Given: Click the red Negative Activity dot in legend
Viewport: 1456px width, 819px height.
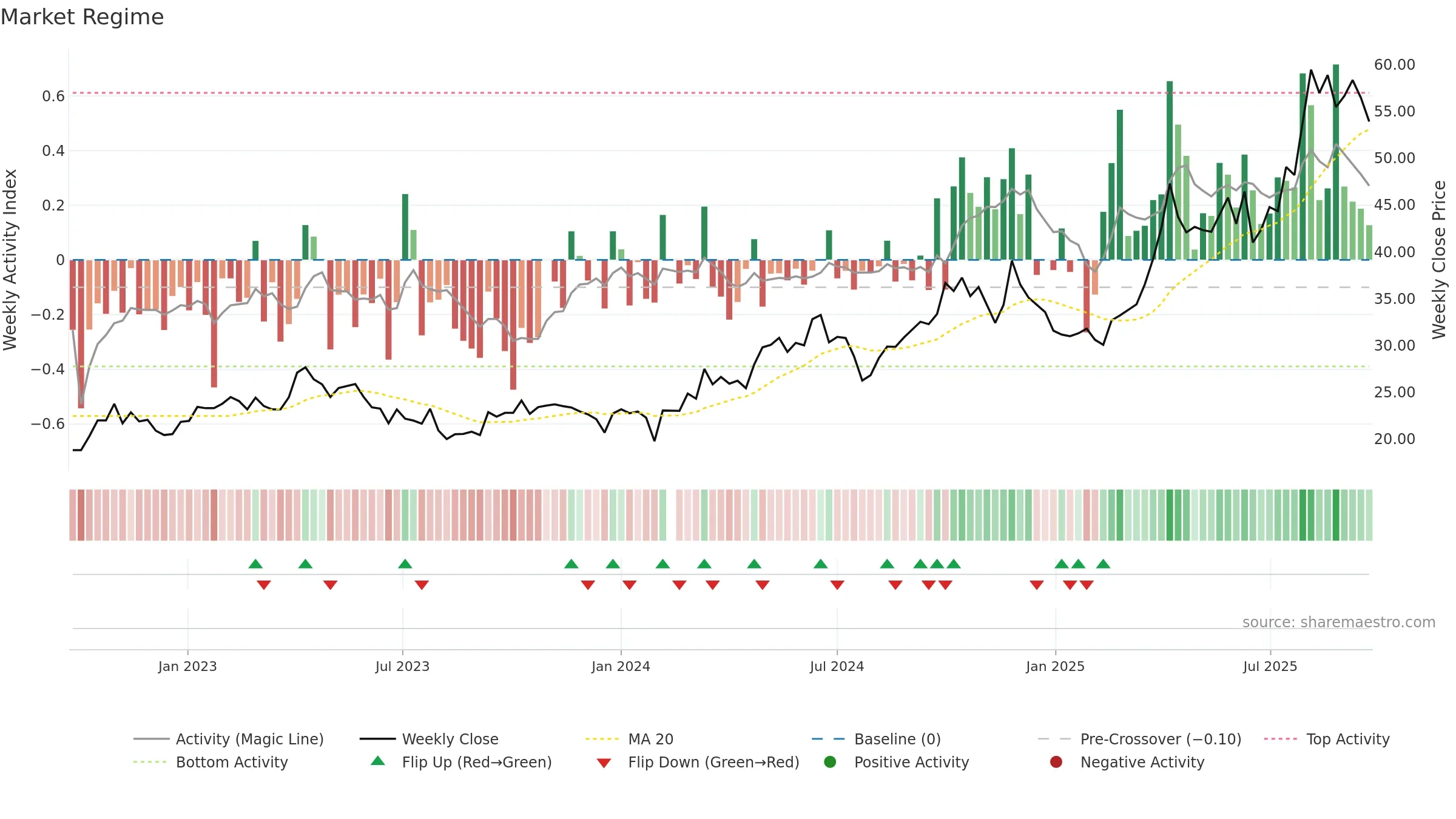Looking at the screenshot, I should [1056, 762].
